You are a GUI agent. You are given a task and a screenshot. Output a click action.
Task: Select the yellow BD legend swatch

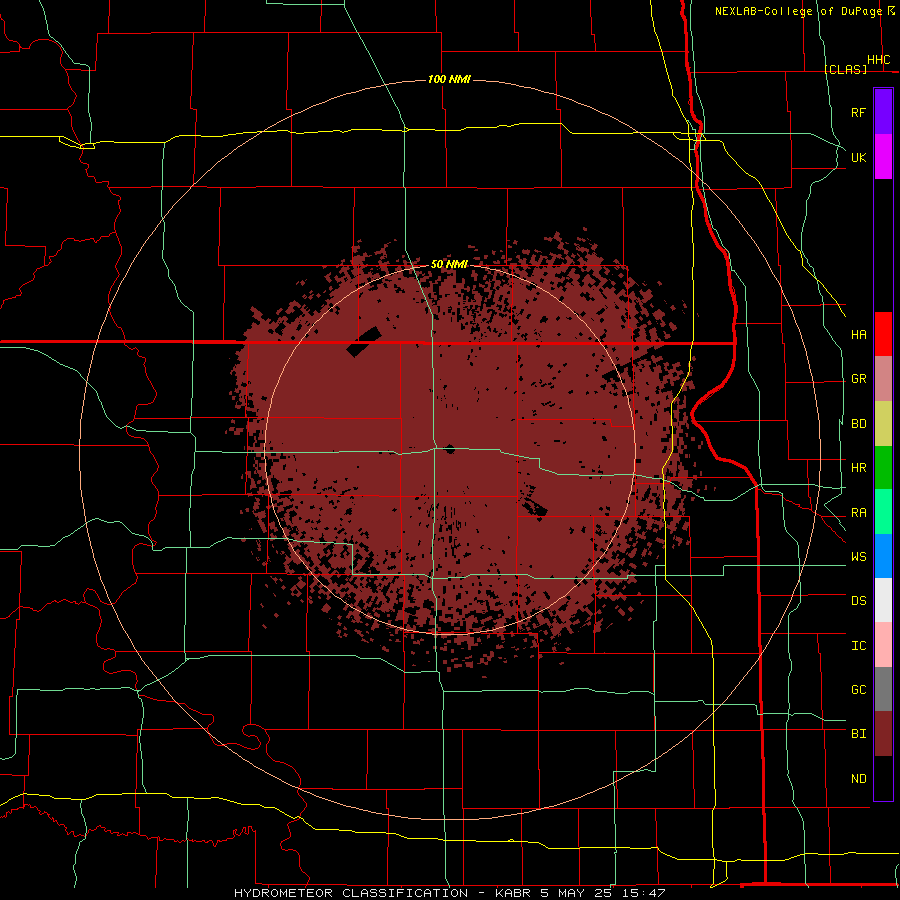(x=883, y=424)
